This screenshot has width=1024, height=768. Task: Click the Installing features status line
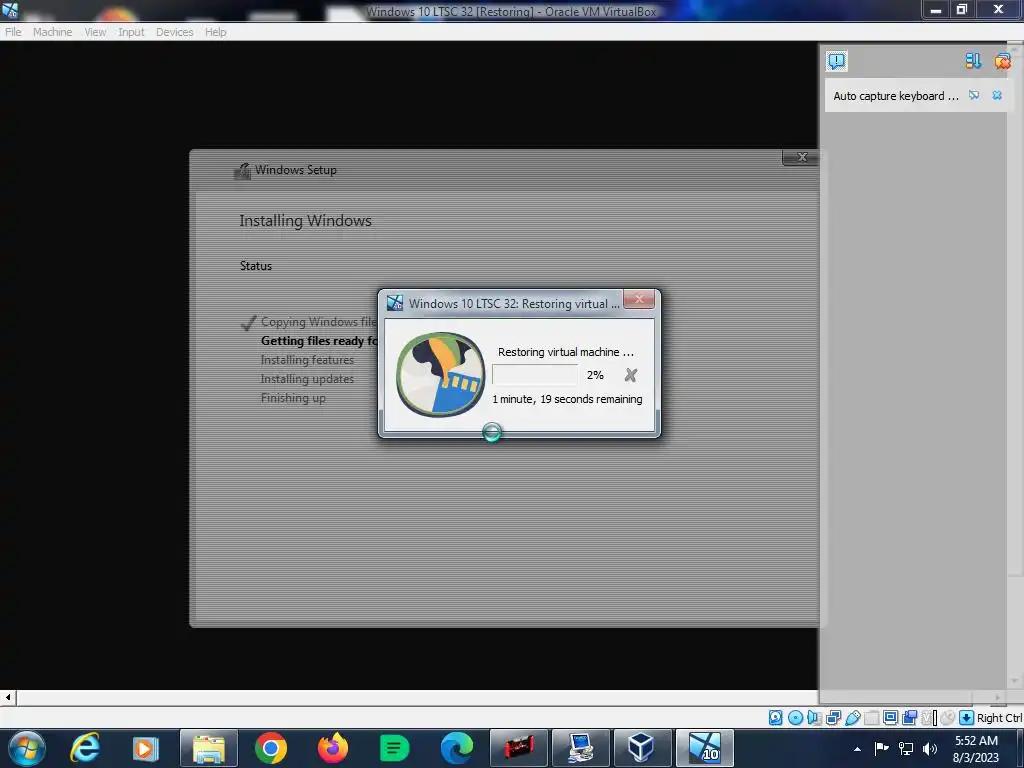tap(307, 360)
